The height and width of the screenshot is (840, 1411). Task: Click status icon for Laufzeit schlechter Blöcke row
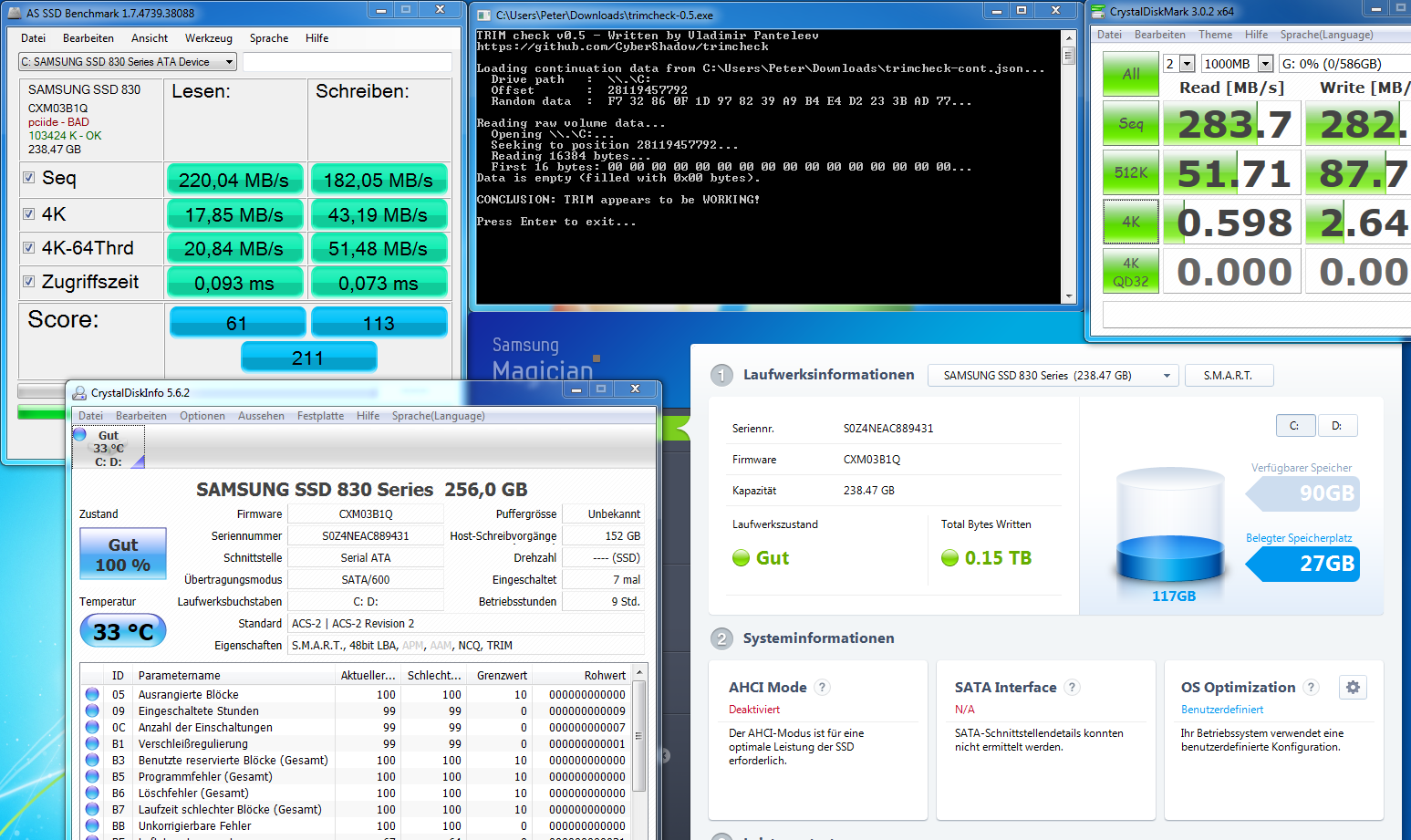click(x=92, y=809)
